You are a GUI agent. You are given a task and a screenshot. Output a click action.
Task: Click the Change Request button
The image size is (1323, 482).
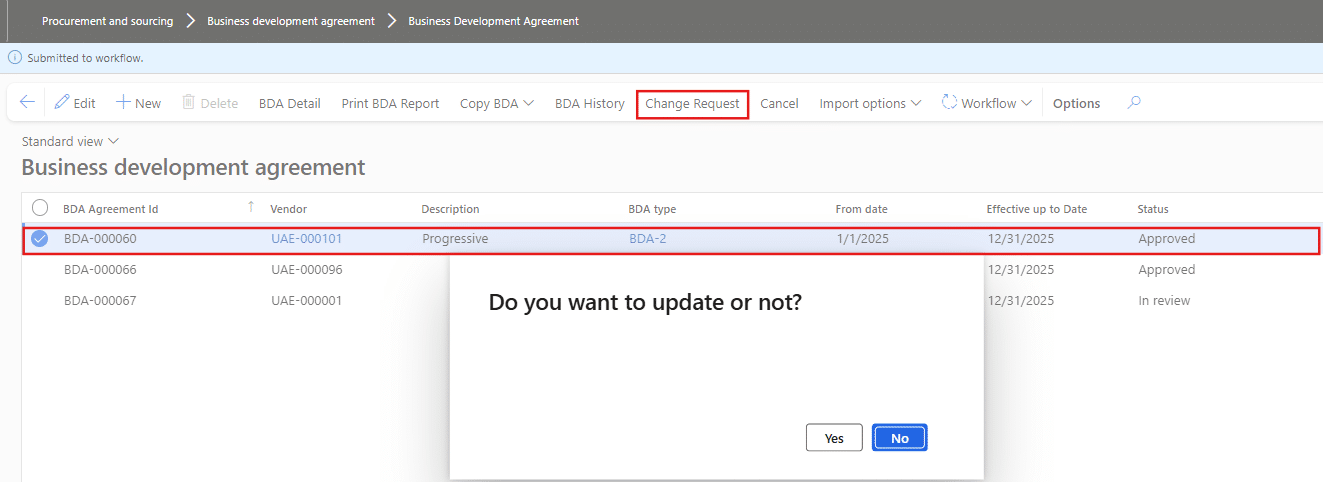[692, 104]
